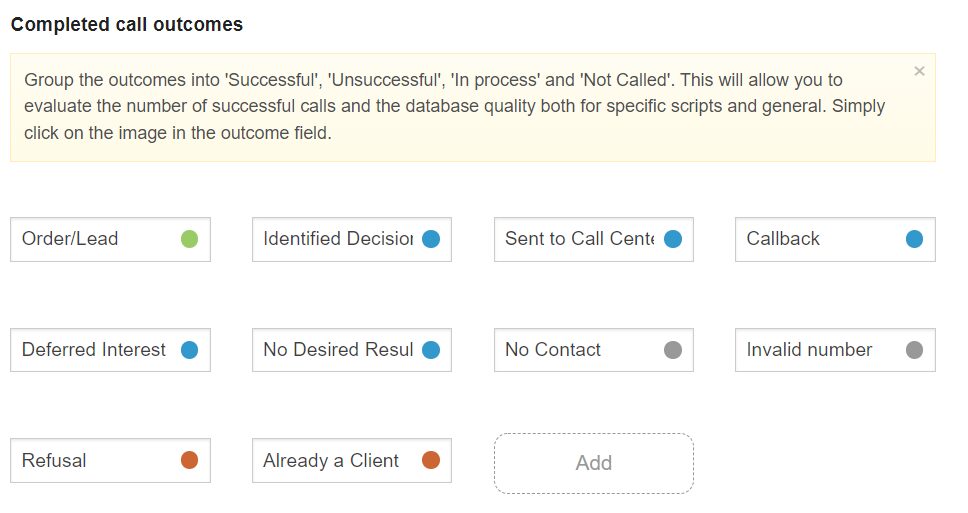Change group color of Sent to Call Center
968x513 pixels.
coord(673,239)
